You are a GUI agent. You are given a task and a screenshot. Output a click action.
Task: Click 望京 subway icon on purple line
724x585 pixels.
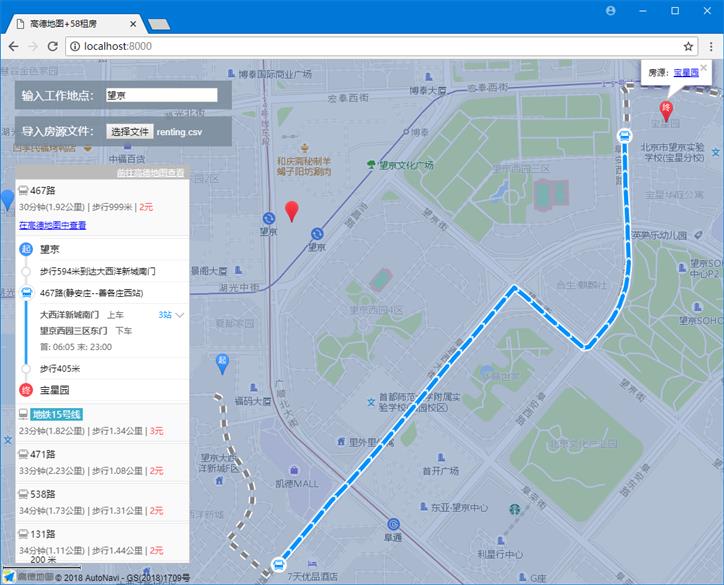pyautogui.click(x=317, y=234)
